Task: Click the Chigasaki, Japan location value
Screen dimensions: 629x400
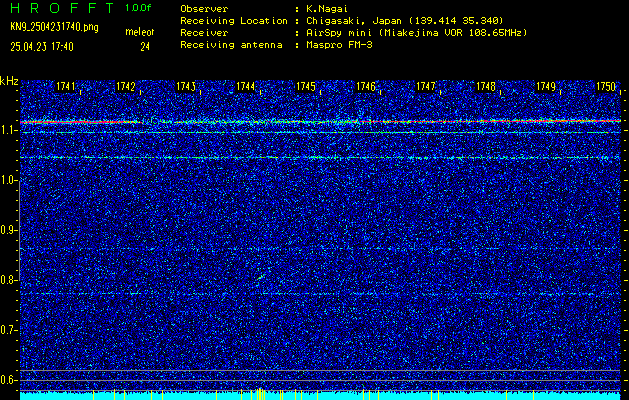Action: (x=405, y=20)
